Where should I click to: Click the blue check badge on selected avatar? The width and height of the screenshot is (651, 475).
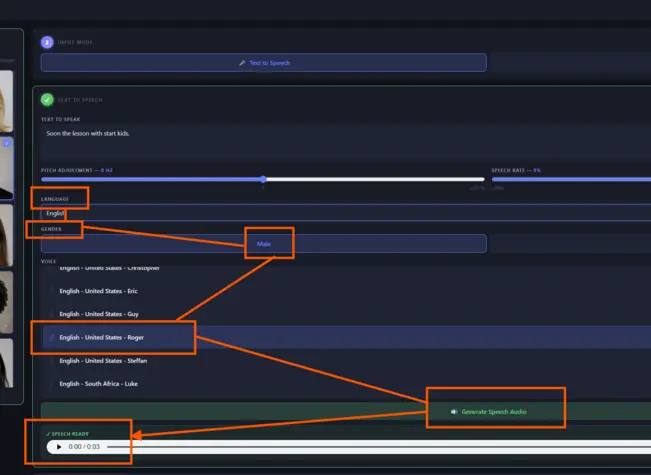tap(6, 143)
